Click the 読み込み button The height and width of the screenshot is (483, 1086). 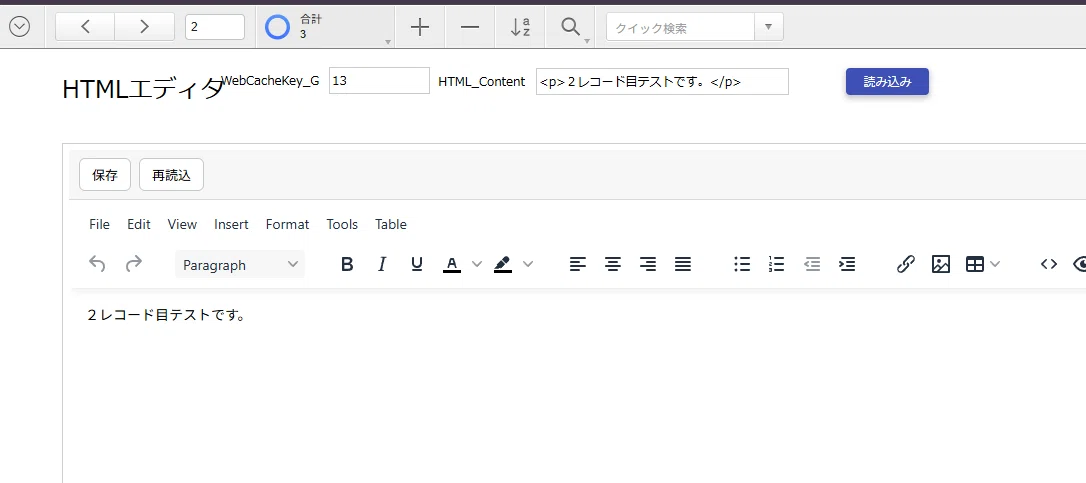[887, 82]
